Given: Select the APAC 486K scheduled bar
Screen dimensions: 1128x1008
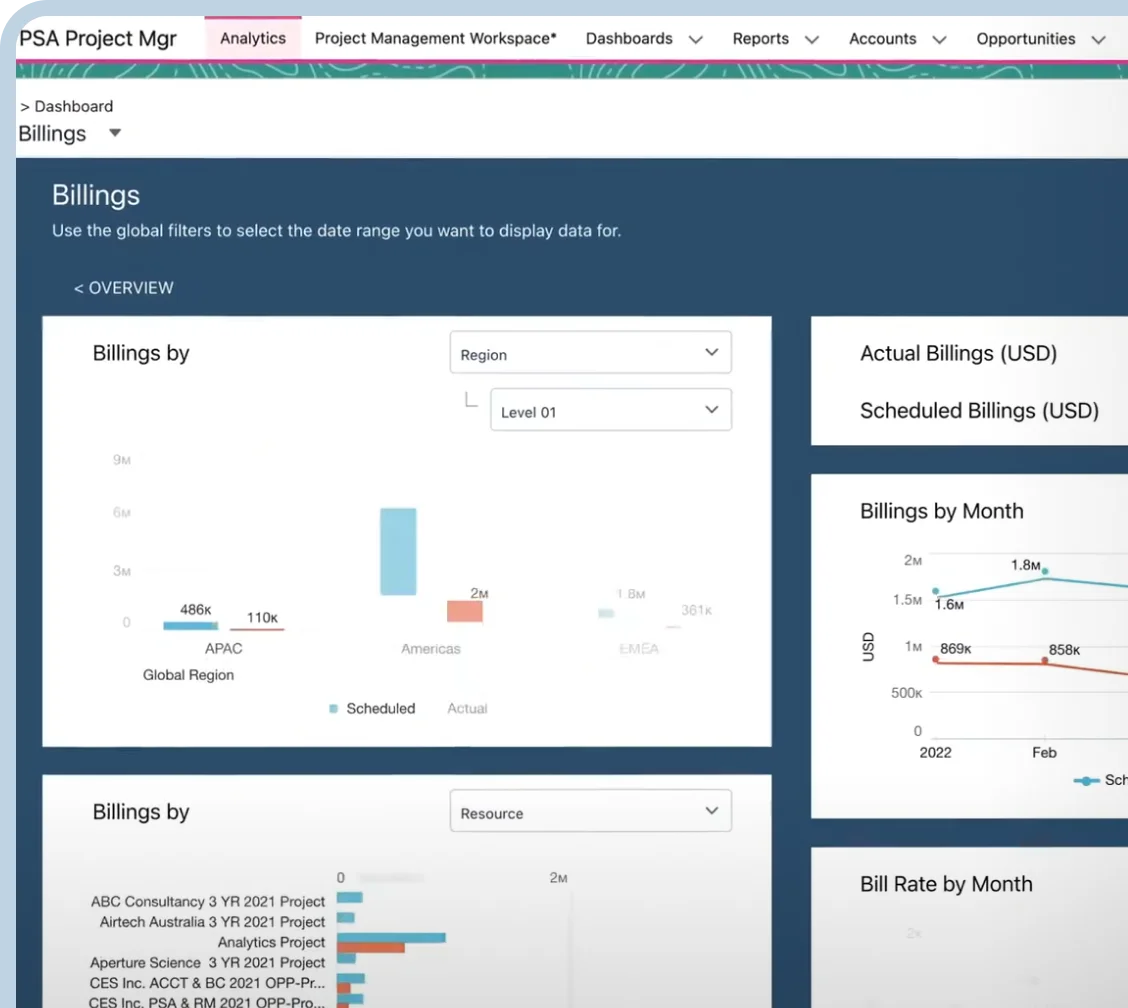Looking at the screenshot, I should click(190, 625).
